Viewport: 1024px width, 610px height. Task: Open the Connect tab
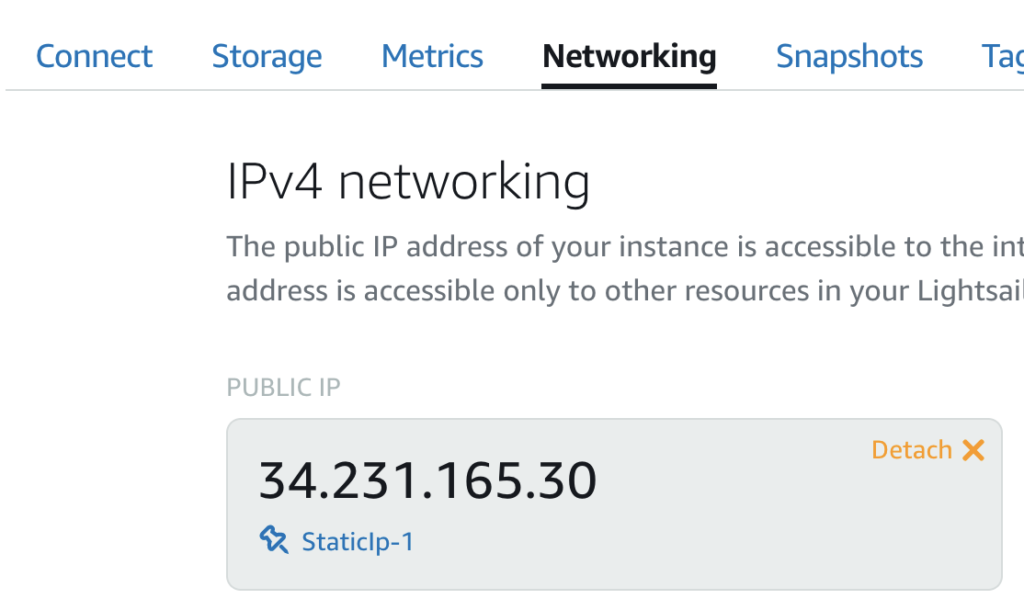pos(94,56)
